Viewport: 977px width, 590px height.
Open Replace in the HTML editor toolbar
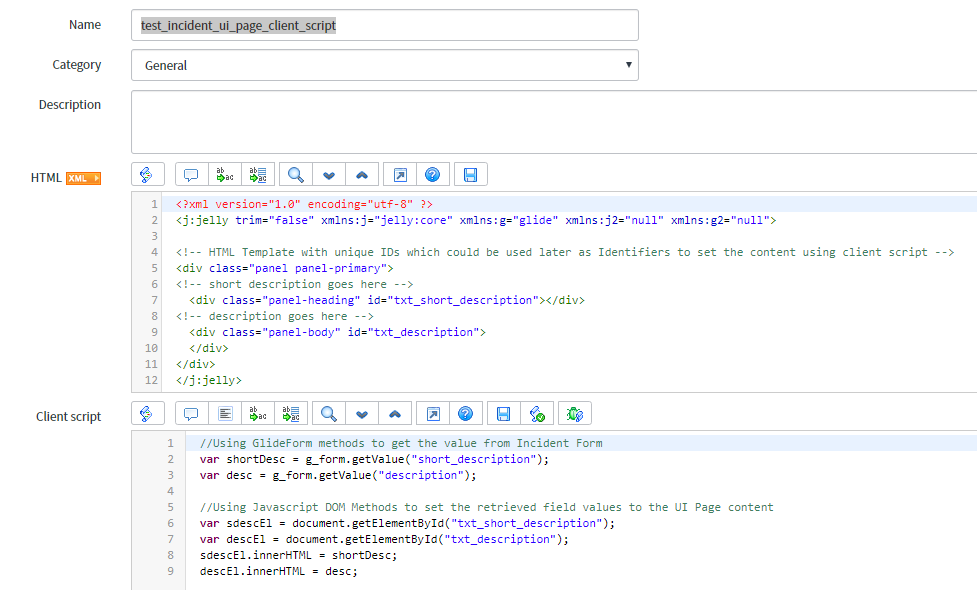pos(224,174)
